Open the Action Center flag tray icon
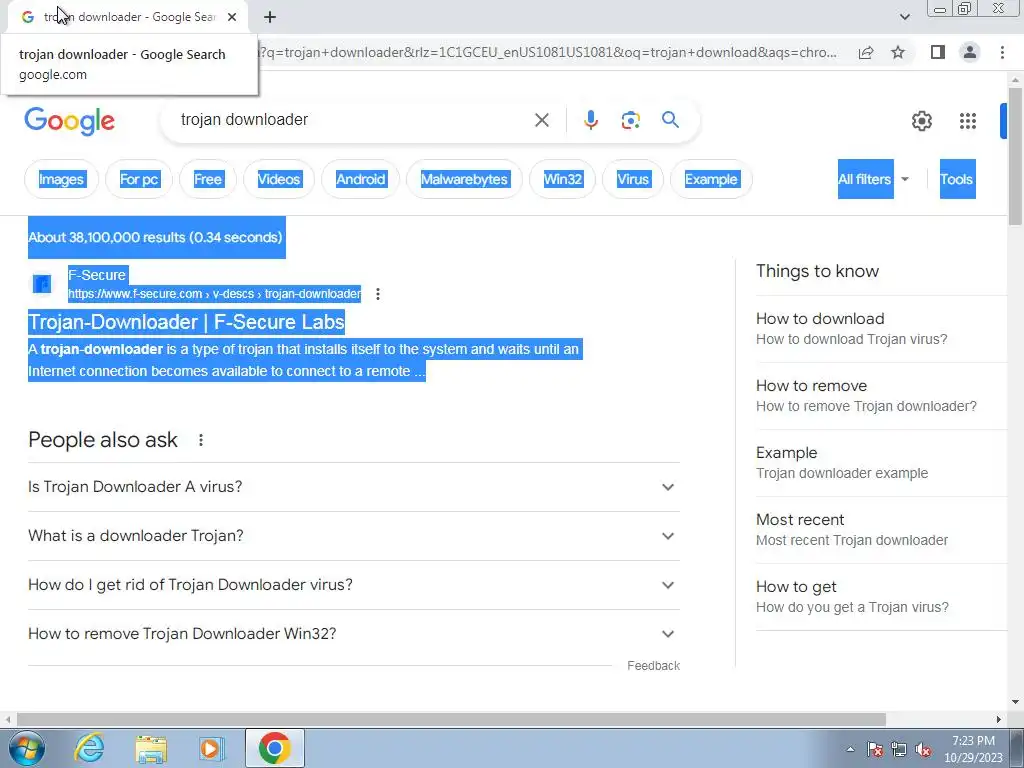This screenshot has width=1024, height=768. (x=874, y=749)
